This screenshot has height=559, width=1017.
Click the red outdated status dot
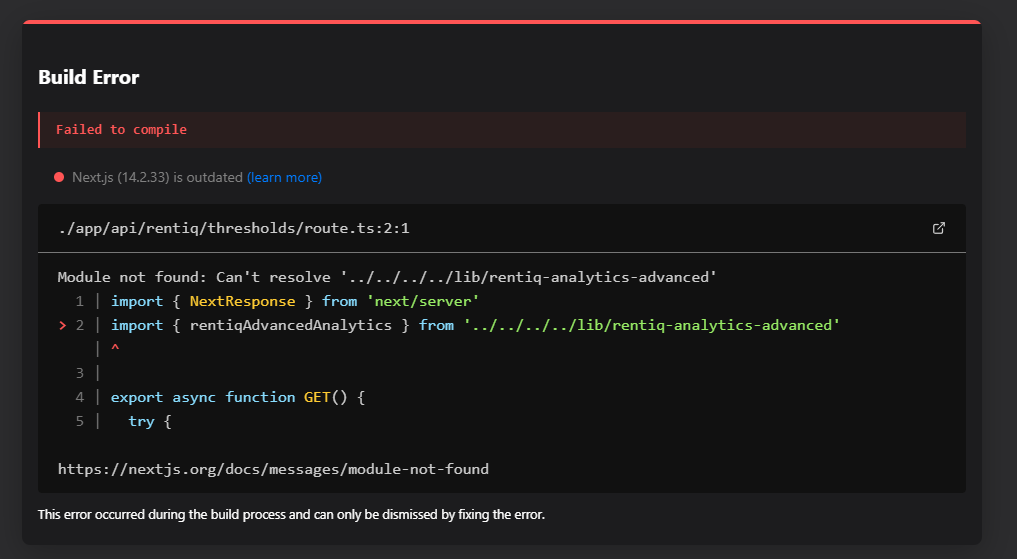pyautogui.click(x=59, y=177)
